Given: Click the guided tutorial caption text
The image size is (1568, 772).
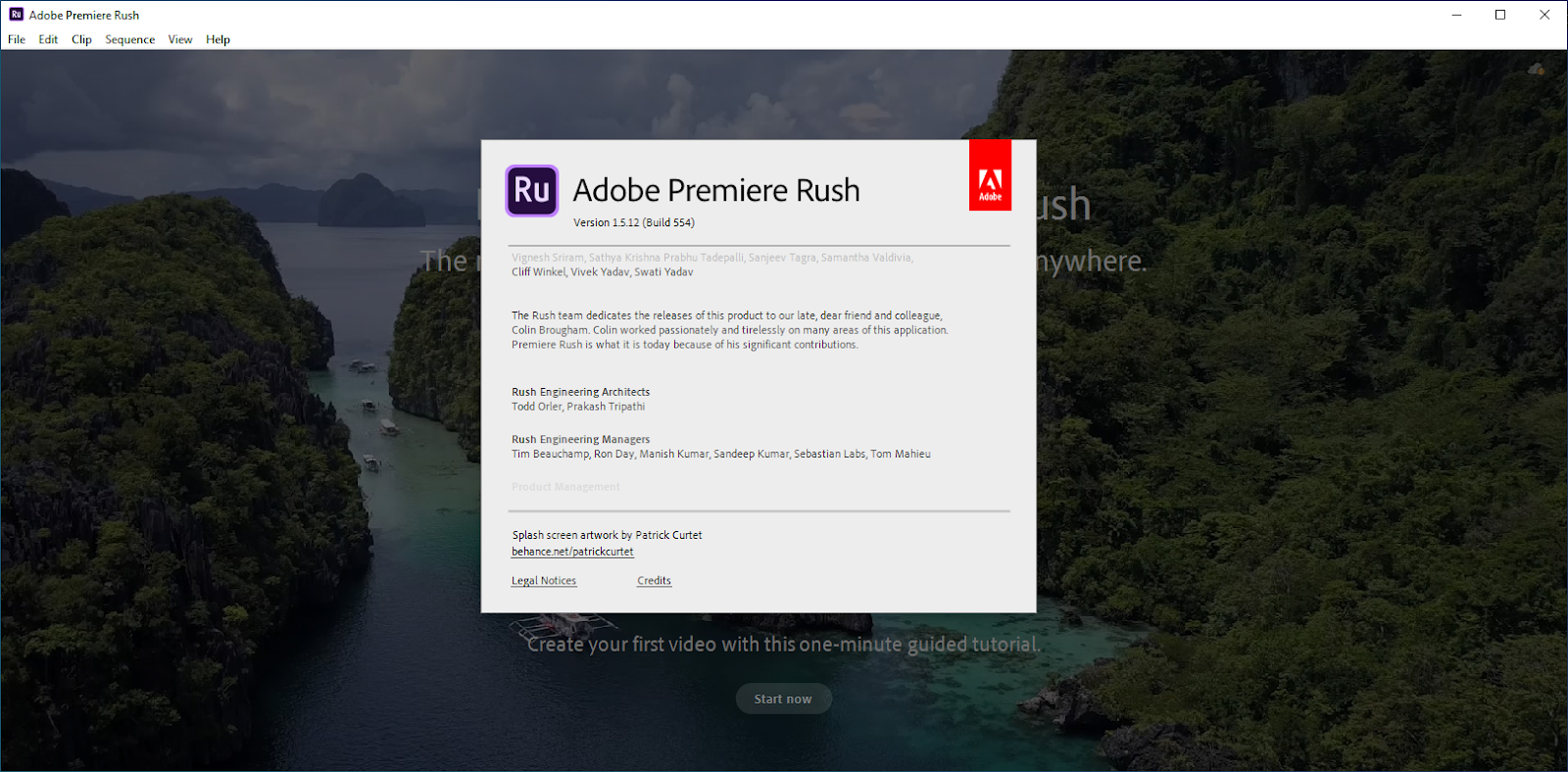Looking at the screenshot, I should coord(784,645).
